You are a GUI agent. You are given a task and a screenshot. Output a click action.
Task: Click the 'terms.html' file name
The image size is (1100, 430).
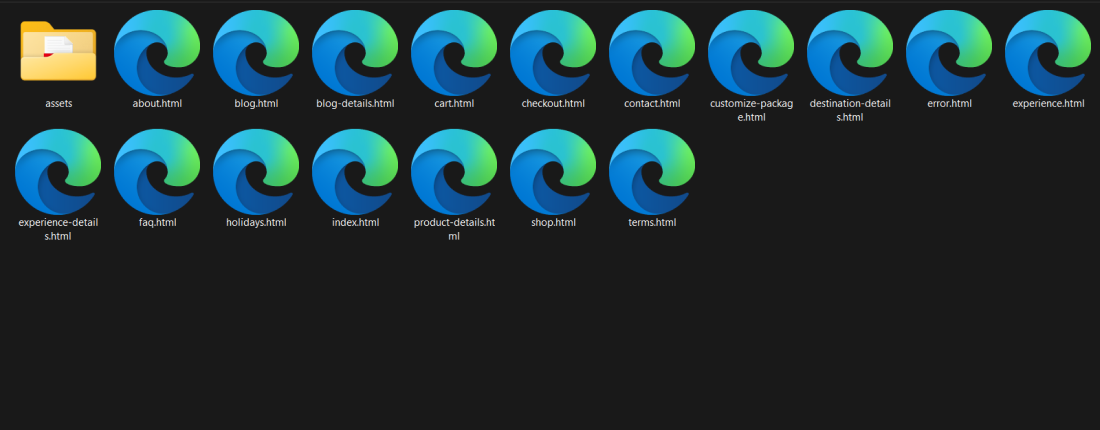[652, 223]
